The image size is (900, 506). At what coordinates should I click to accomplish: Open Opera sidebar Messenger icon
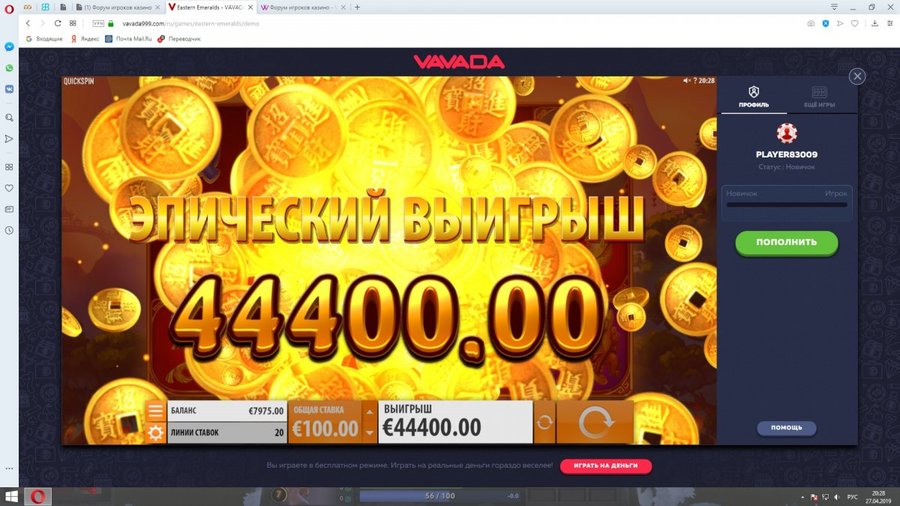pyautogui.click(x=9, y=46)
